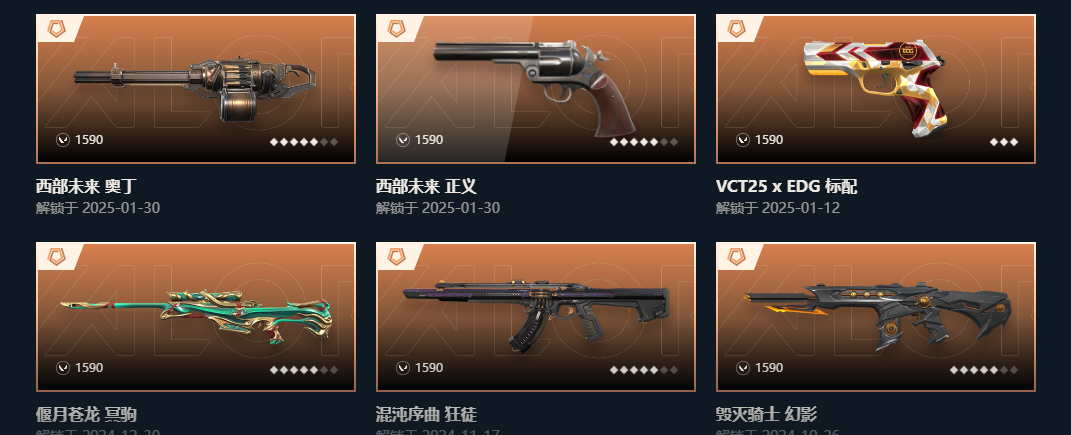
Task: Click VP currency icon on 西部未来 奥丁 card
Action: click(x=63, y=140)
